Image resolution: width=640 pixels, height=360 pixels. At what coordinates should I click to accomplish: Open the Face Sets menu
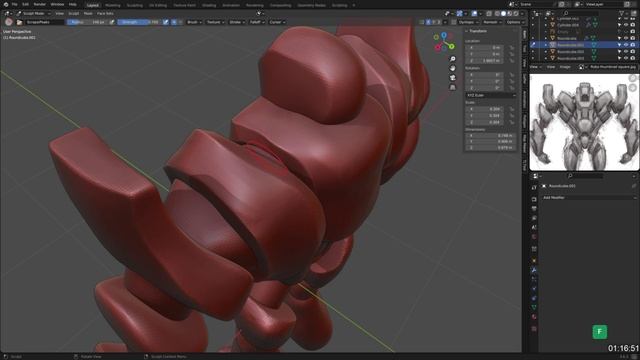pyautogui.click(x=105, y=13)
